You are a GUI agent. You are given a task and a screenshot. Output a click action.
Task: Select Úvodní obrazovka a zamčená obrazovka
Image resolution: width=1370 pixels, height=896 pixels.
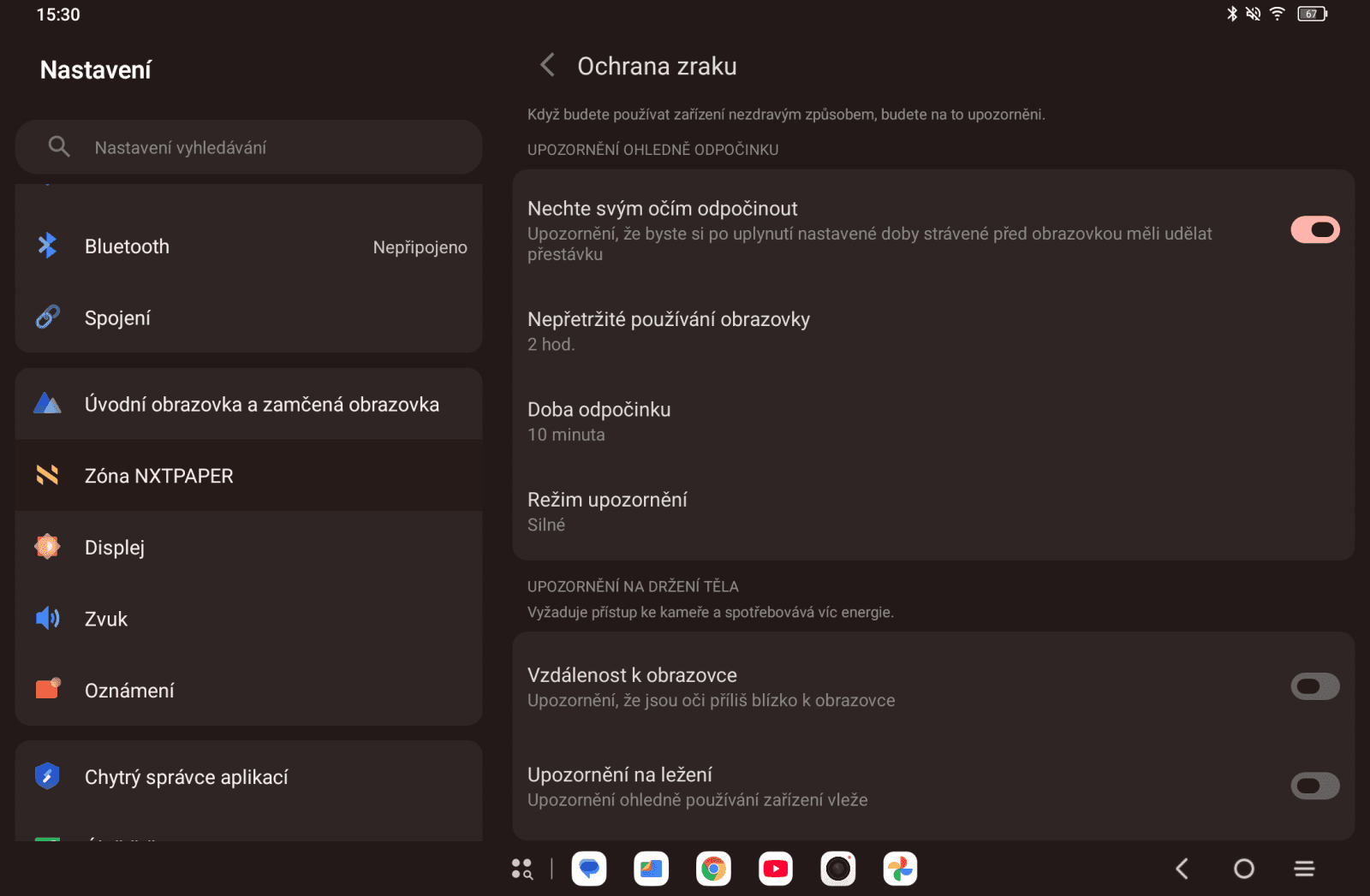[x=262, y=404]
